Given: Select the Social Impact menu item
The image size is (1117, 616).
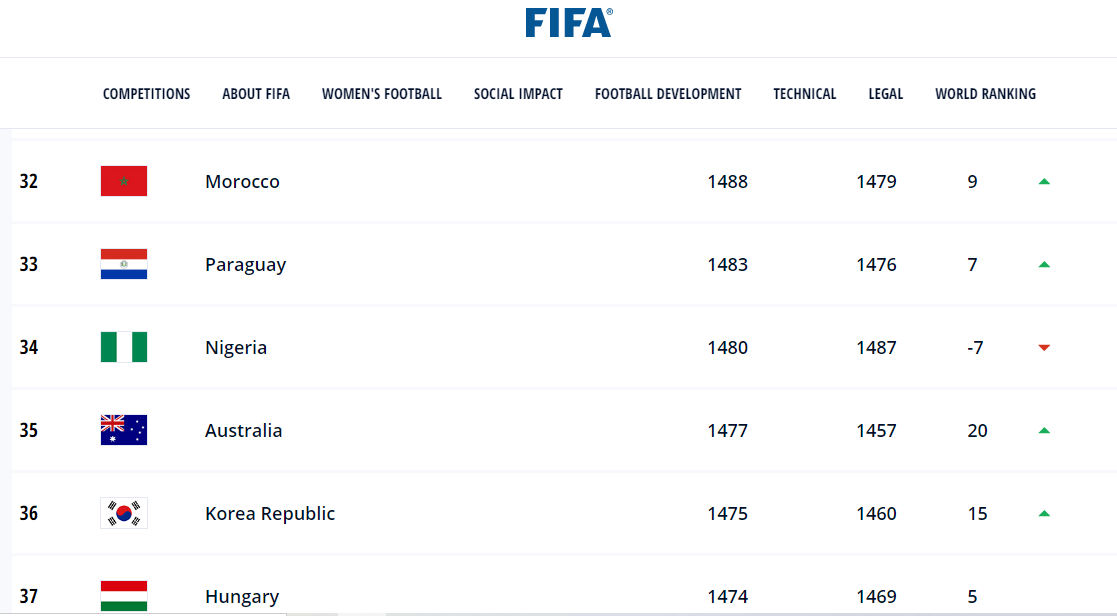Looking at the screenshot, I should click(518, 94).
